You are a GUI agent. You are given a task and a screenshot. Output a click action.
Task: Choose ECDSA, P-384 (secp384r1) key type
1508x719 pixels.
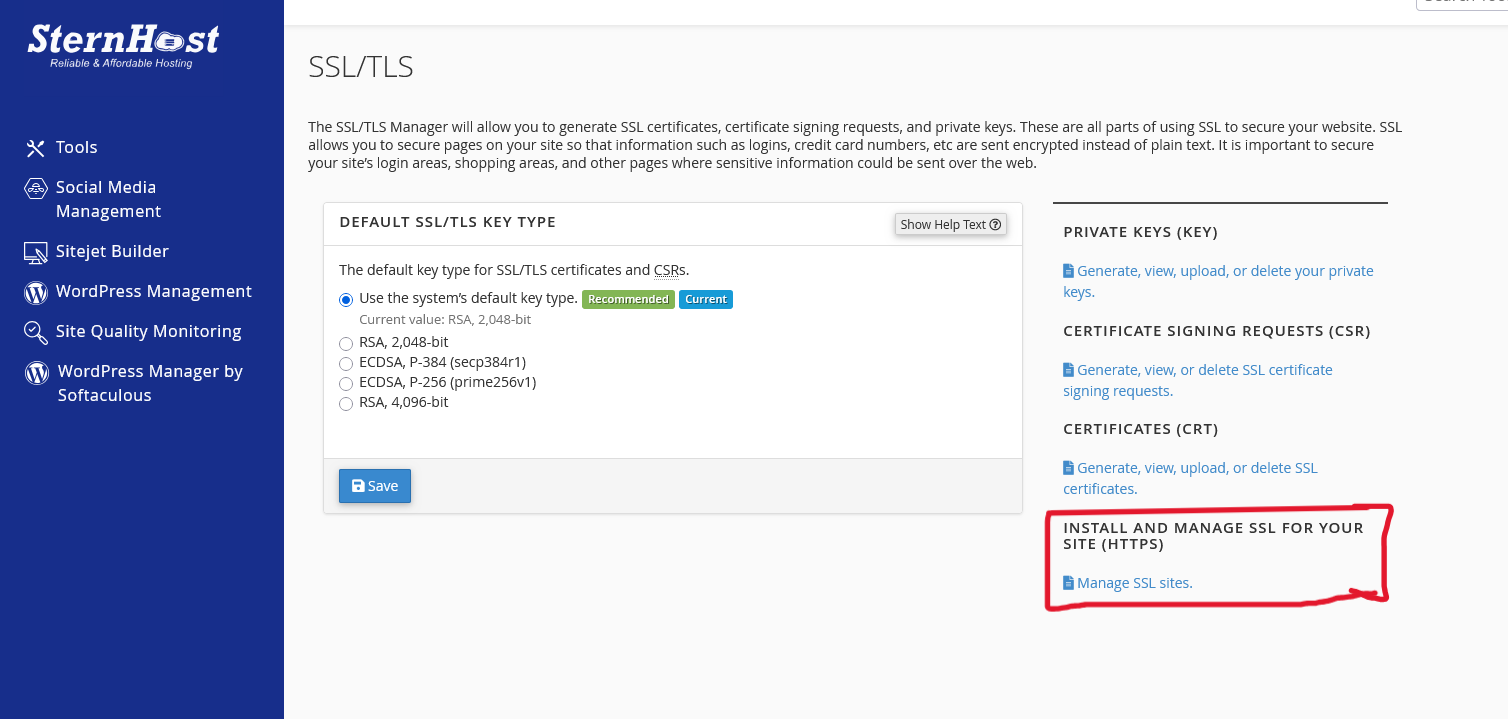(346, 363)
